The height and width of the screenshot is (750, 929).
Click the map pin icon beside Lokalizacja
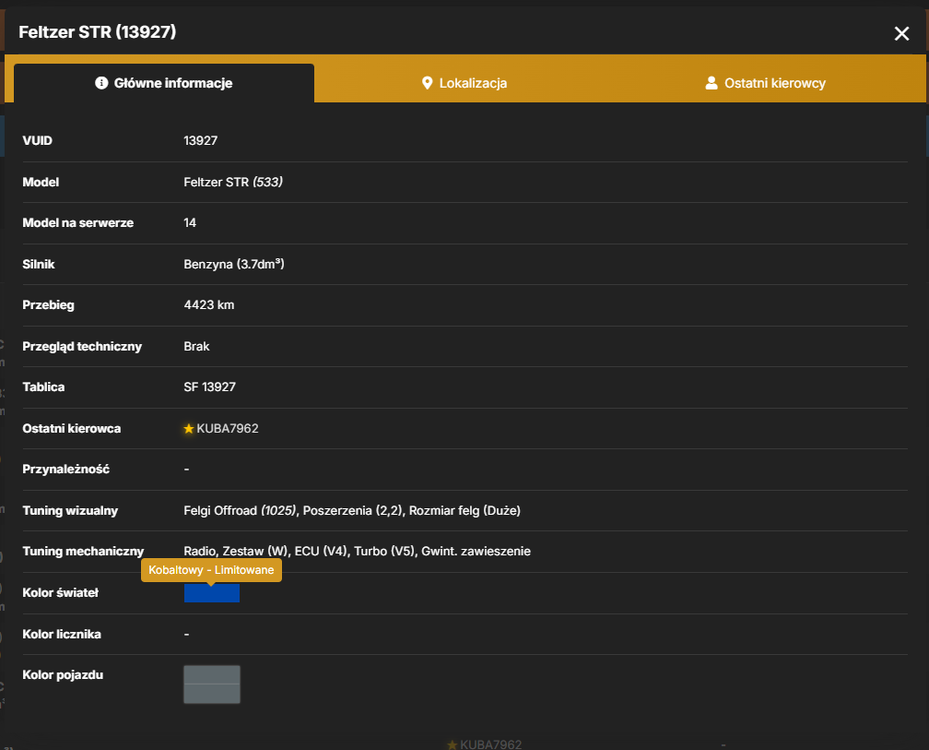[x=427, y=83]
